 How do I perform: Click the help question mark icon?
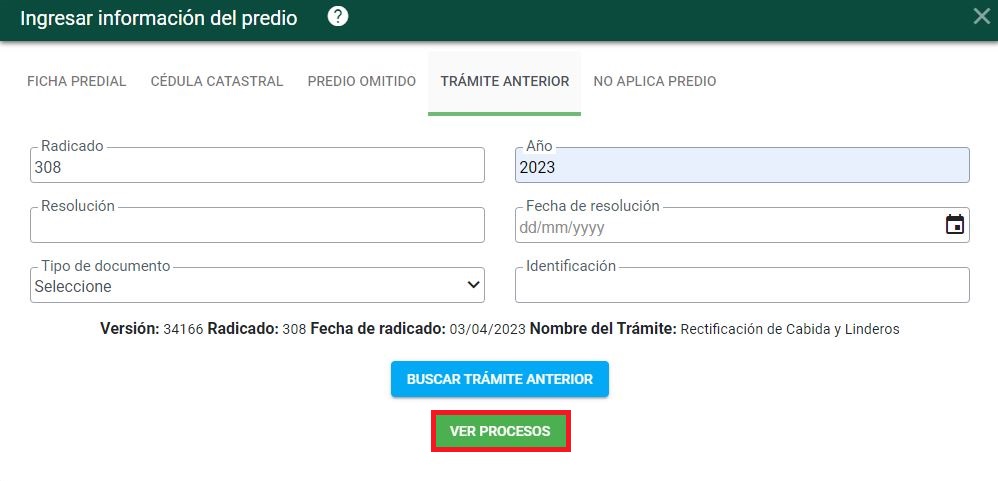(x=338, y=17)
